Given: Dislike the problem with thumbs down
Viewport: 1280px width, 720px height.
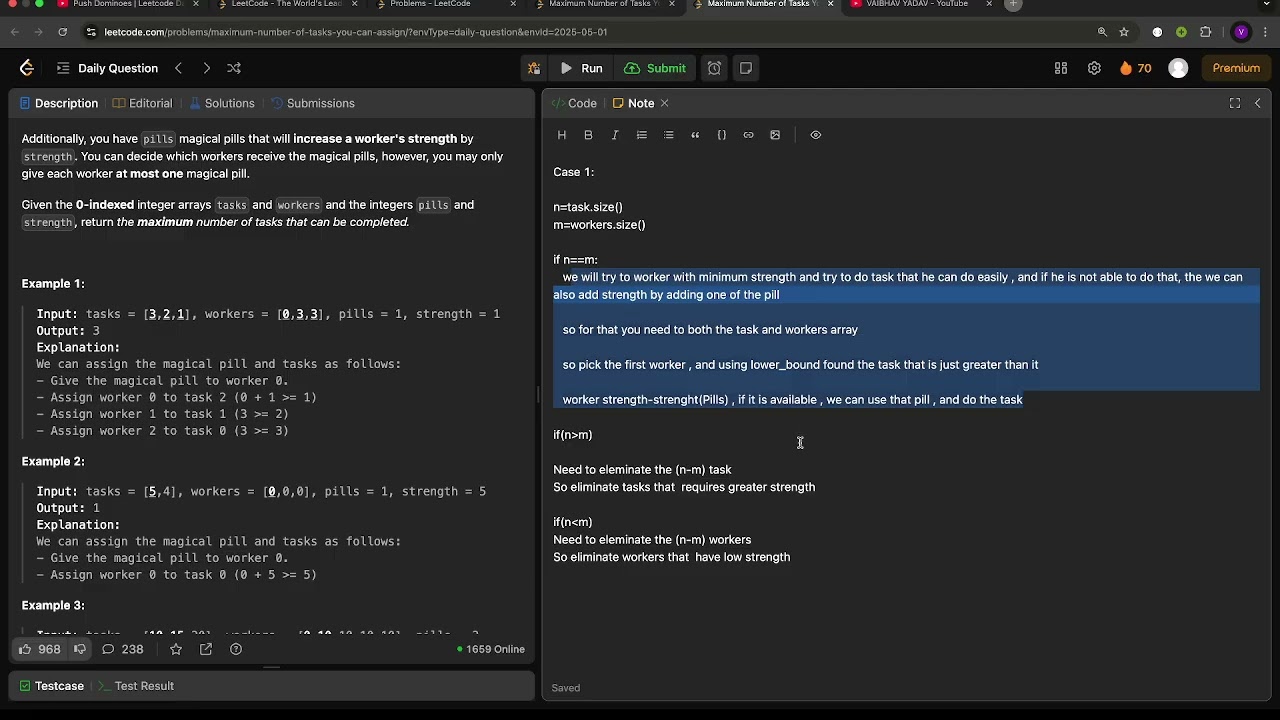Looking at the screenshot, I should click(80, 649).
